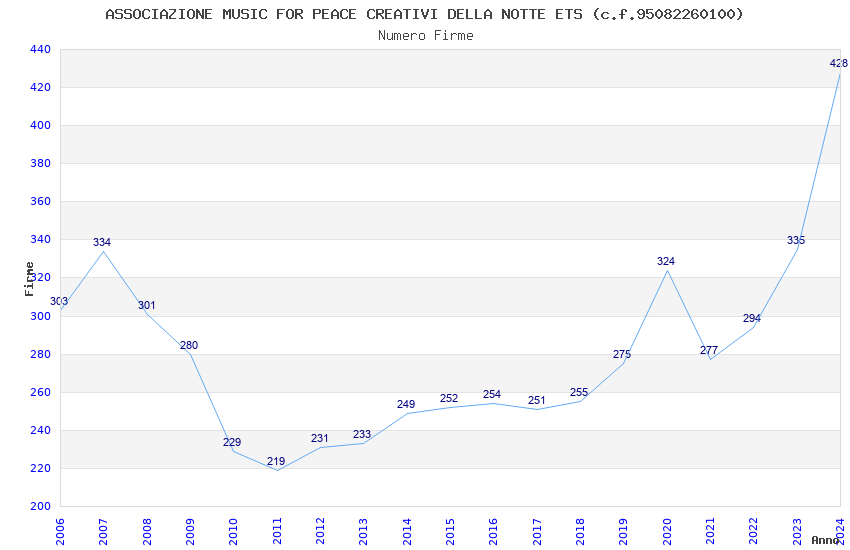Image resolution: width=850 pixels, height=550 pixels.
Task: Select the data label 231
Action: pos(320,438)
